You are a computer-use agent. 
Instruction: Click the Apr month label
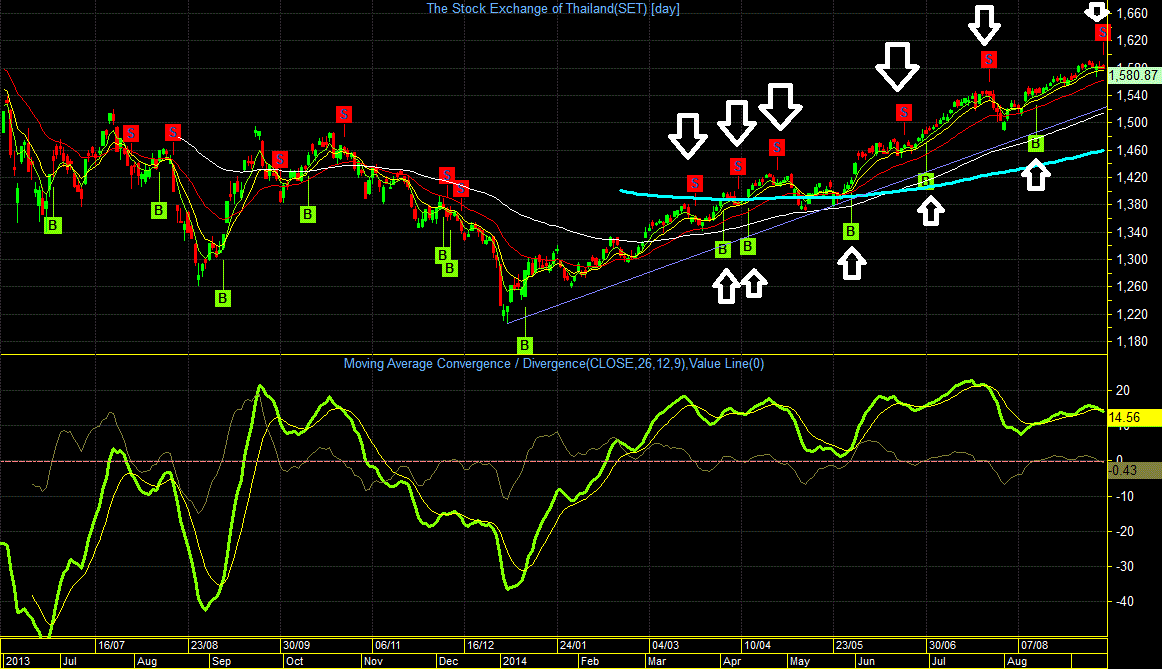[731, 661]
